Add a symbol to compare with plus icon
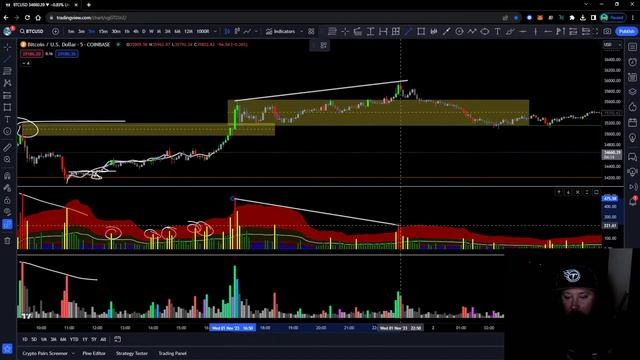 tap(56, 31)
